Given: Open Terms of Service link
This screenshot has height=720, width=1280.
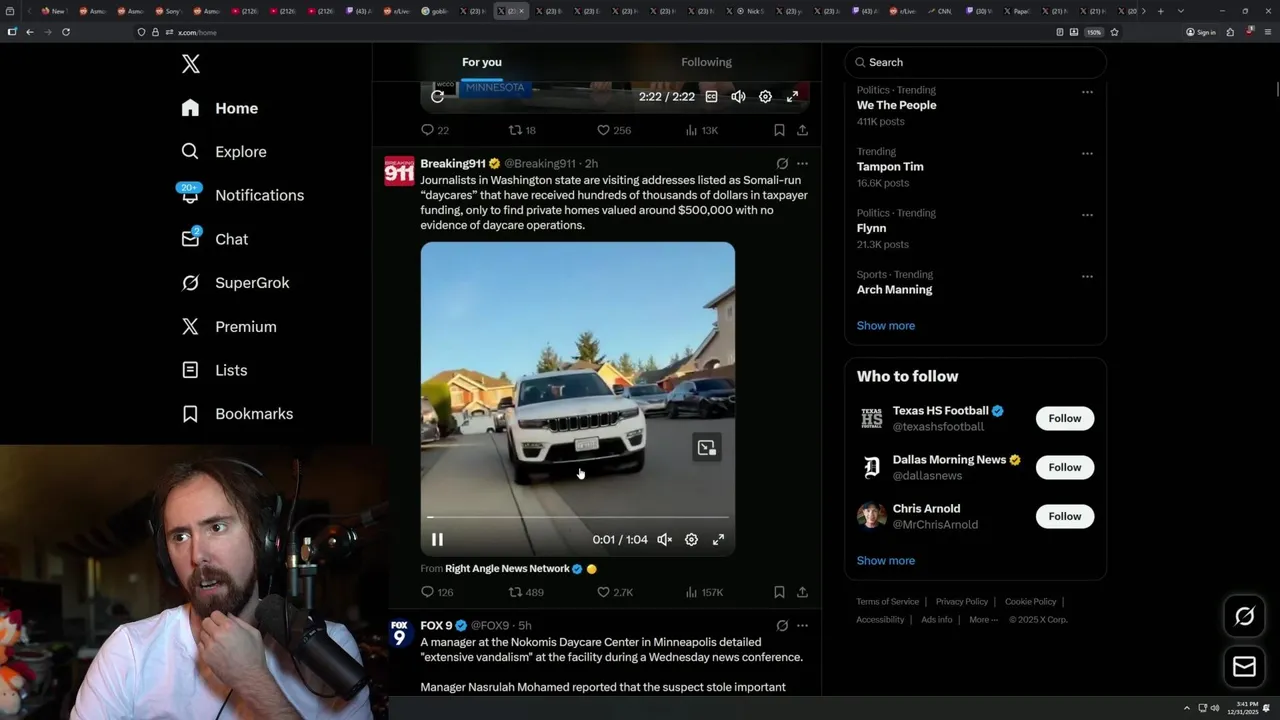Looking at the screenshot, I should 887,602.
